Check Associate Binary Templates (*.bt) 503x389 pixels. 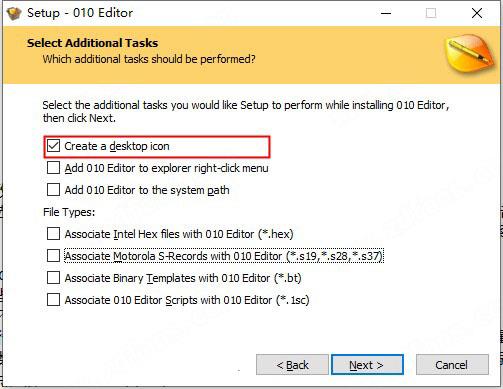[53, 278]
